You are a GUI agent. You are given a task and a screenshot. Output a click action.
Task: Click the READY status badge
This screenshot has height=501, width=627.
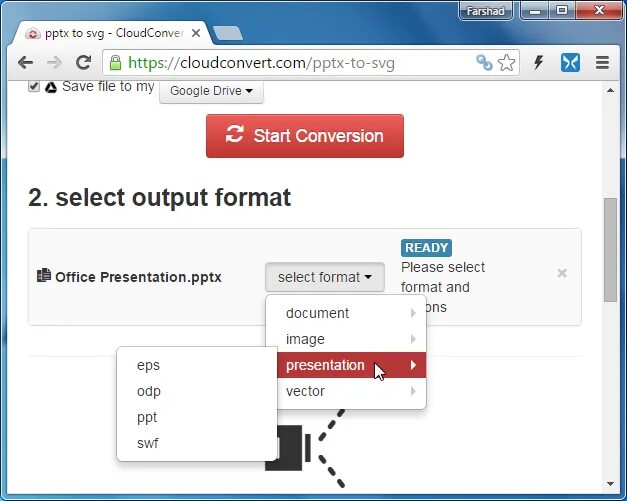426,248
